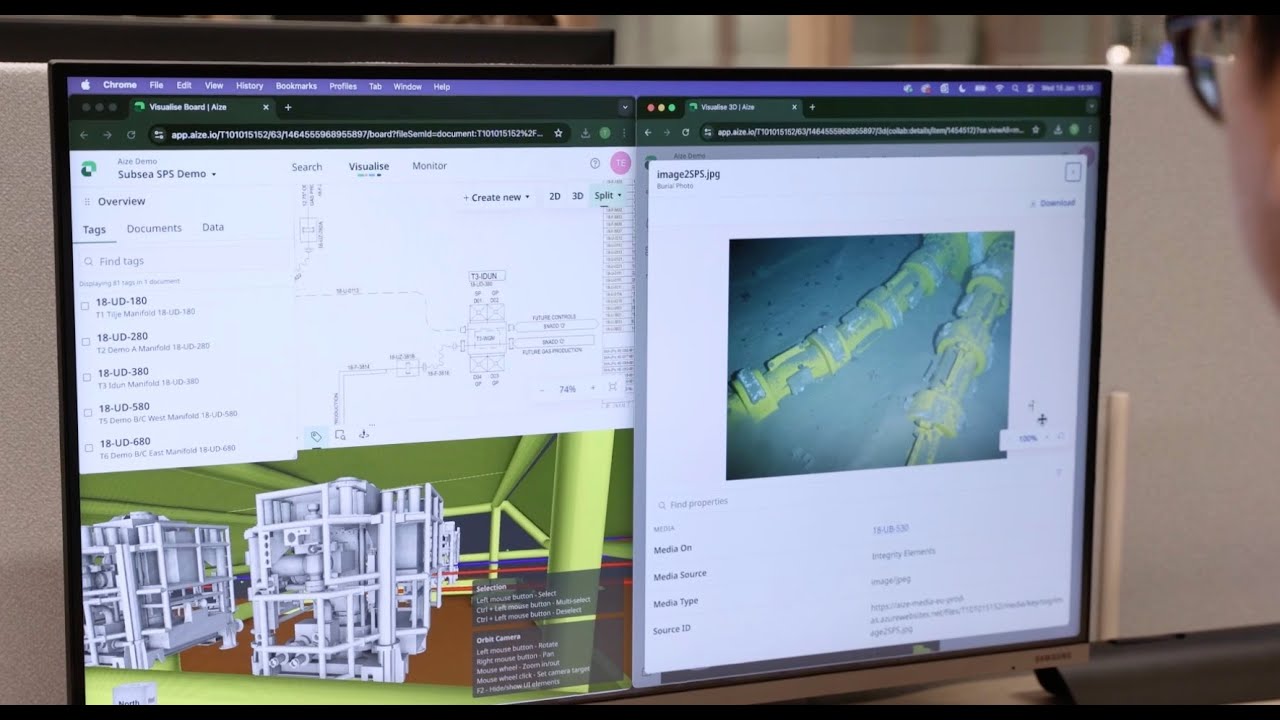This screenshot has width=1280, height=720.
Task: Open the Wi-Fi status menu
Action: tap(999, 88)
